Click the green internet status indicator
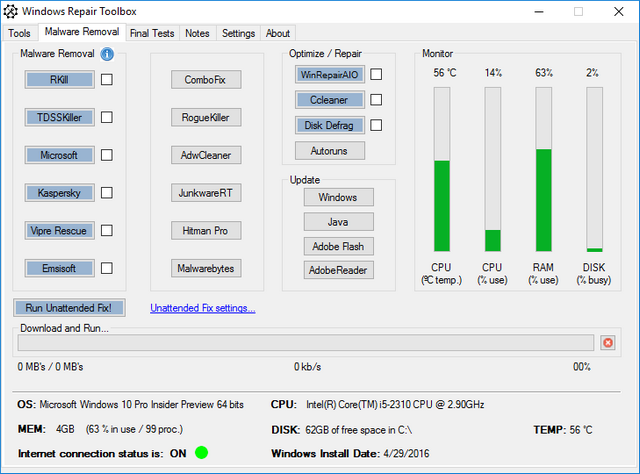 click(x=201, y=453)
